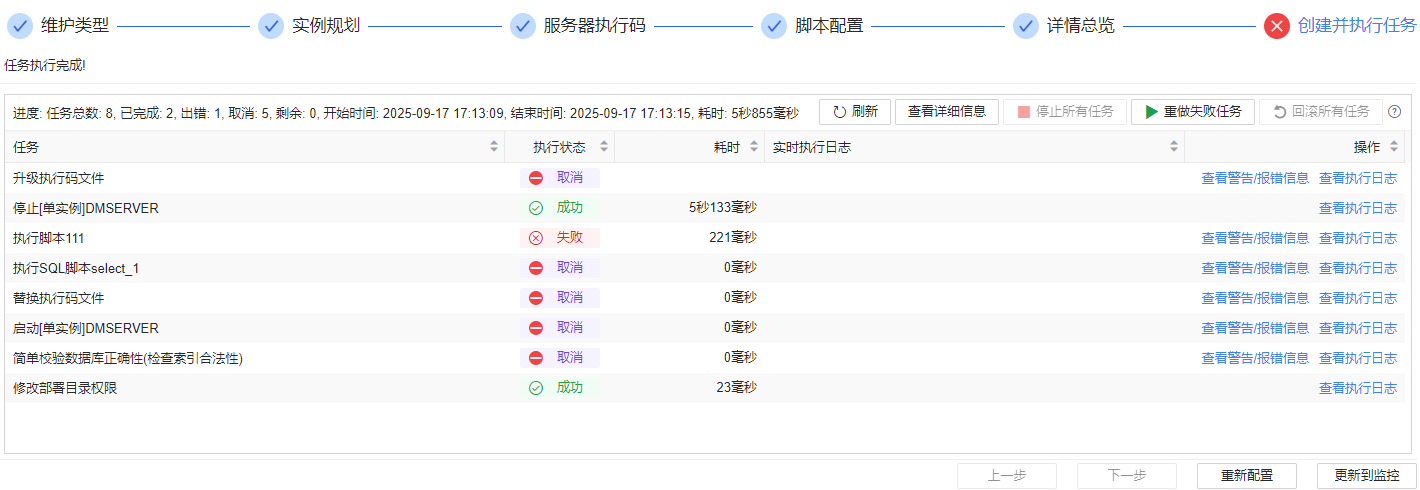
Task: Click the 5秒133毫秒 duration cell
Action: pyautogui.click(x=723, y=208)
